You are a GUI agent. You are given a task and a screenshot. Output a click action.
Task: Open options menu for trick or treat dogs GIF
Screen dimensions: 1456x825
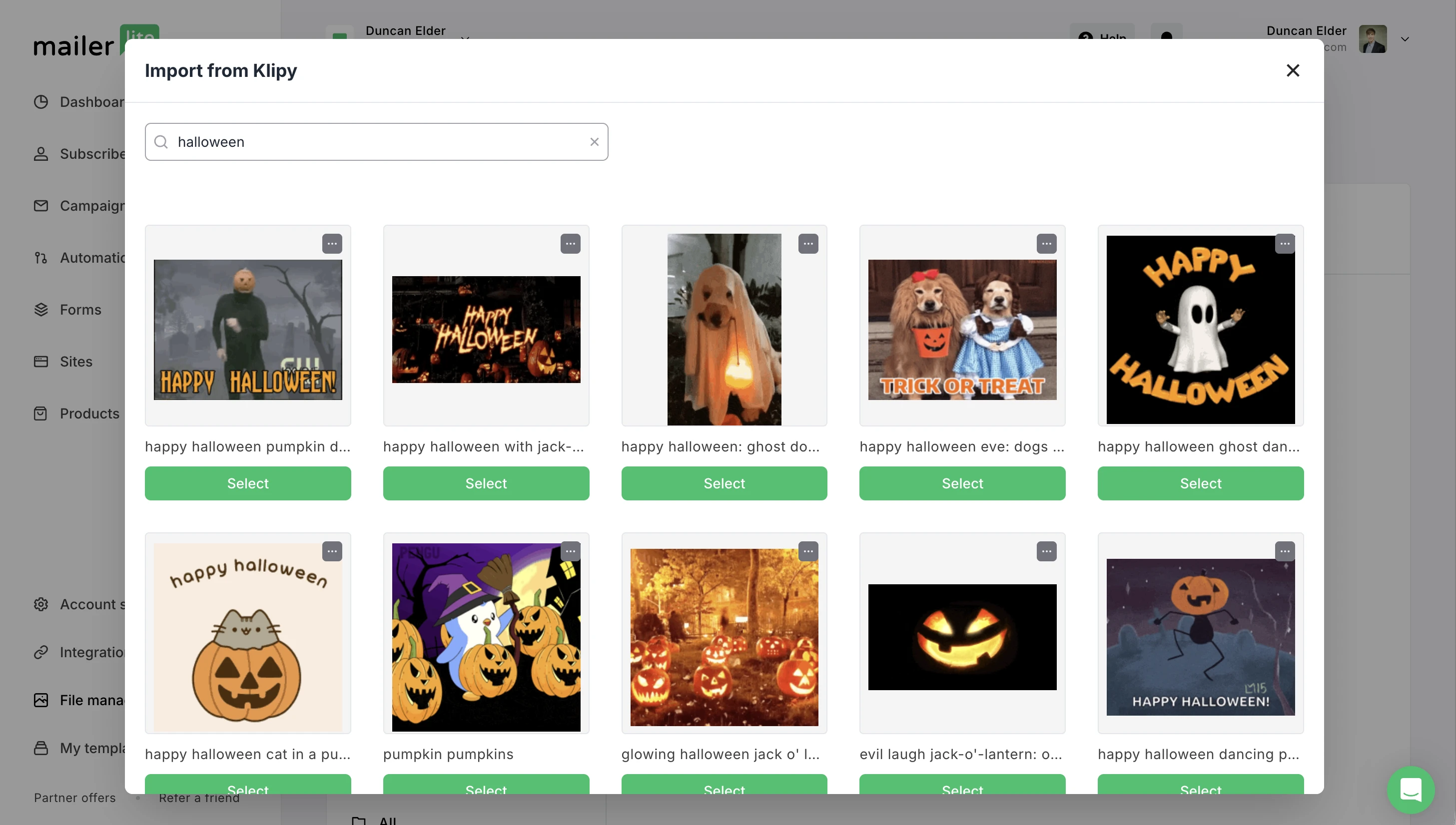1046,244
